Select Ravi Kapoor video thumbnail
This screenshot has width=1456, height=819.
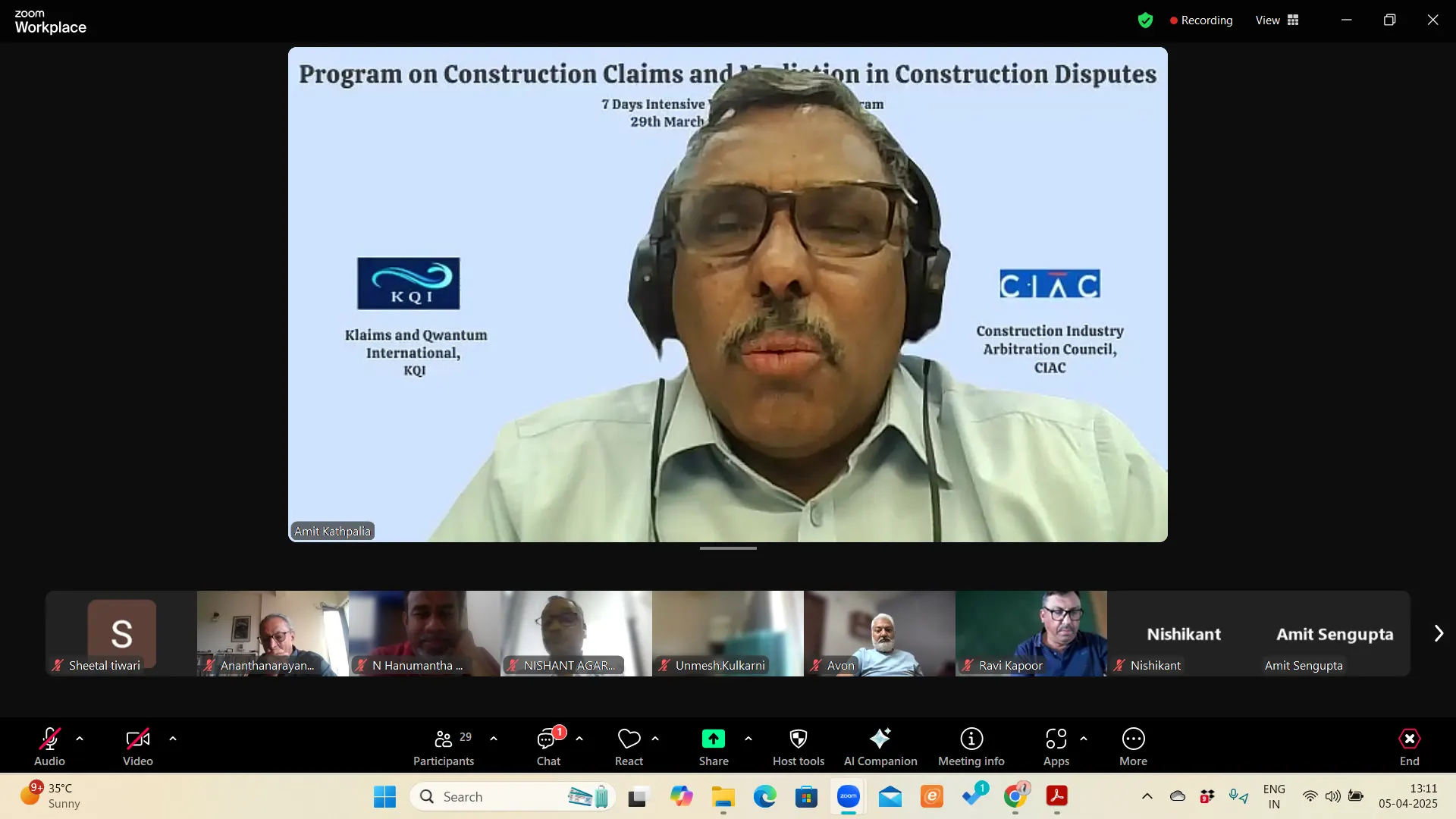[1031, 633]
